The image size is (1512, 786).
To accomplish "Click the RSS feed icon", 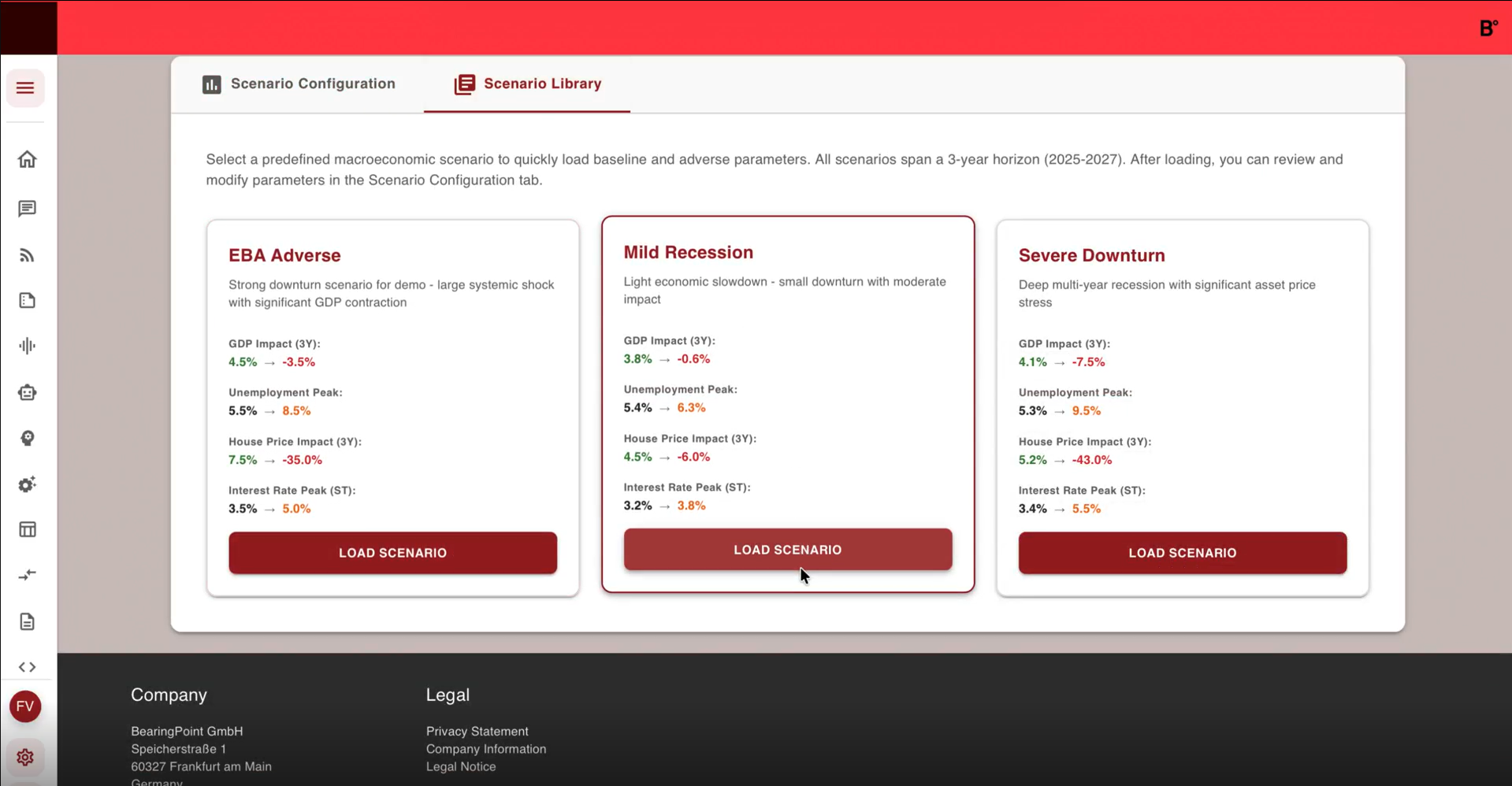I will point(27,255).
